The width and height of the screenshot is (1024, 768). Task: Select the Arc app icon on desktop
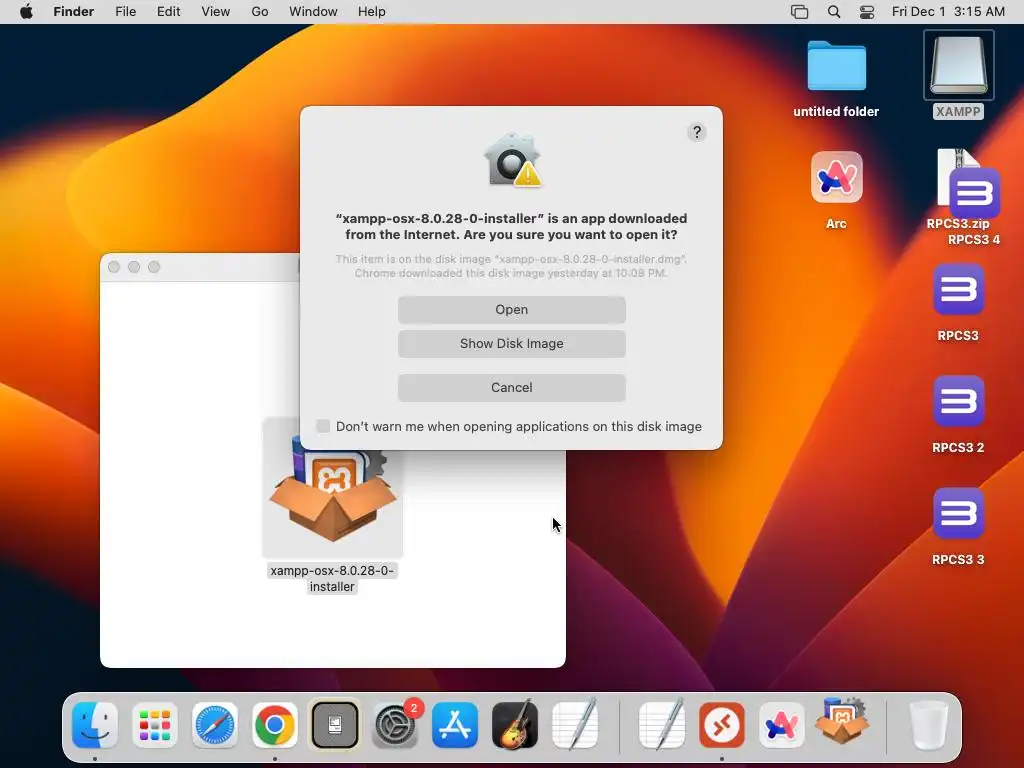tap(837, 178)
